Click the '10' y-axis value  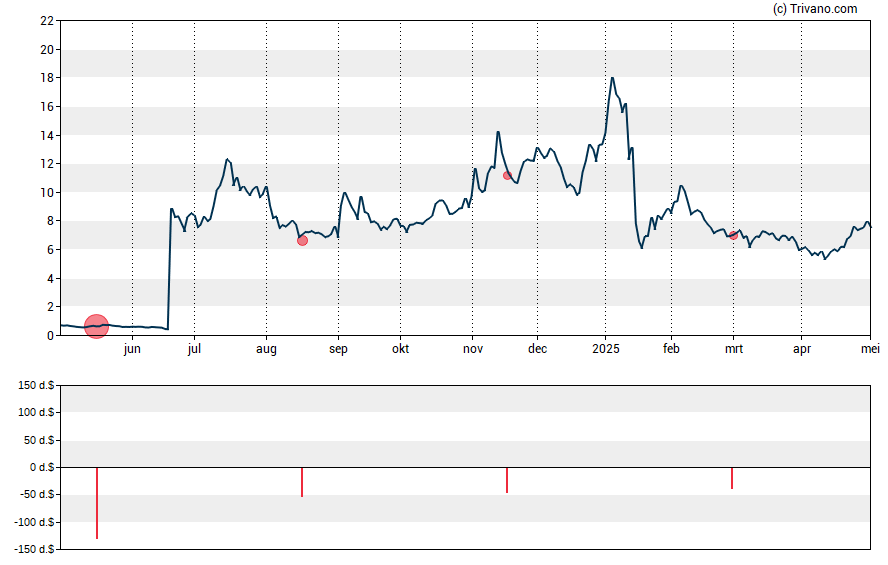[x=47, y=192]
